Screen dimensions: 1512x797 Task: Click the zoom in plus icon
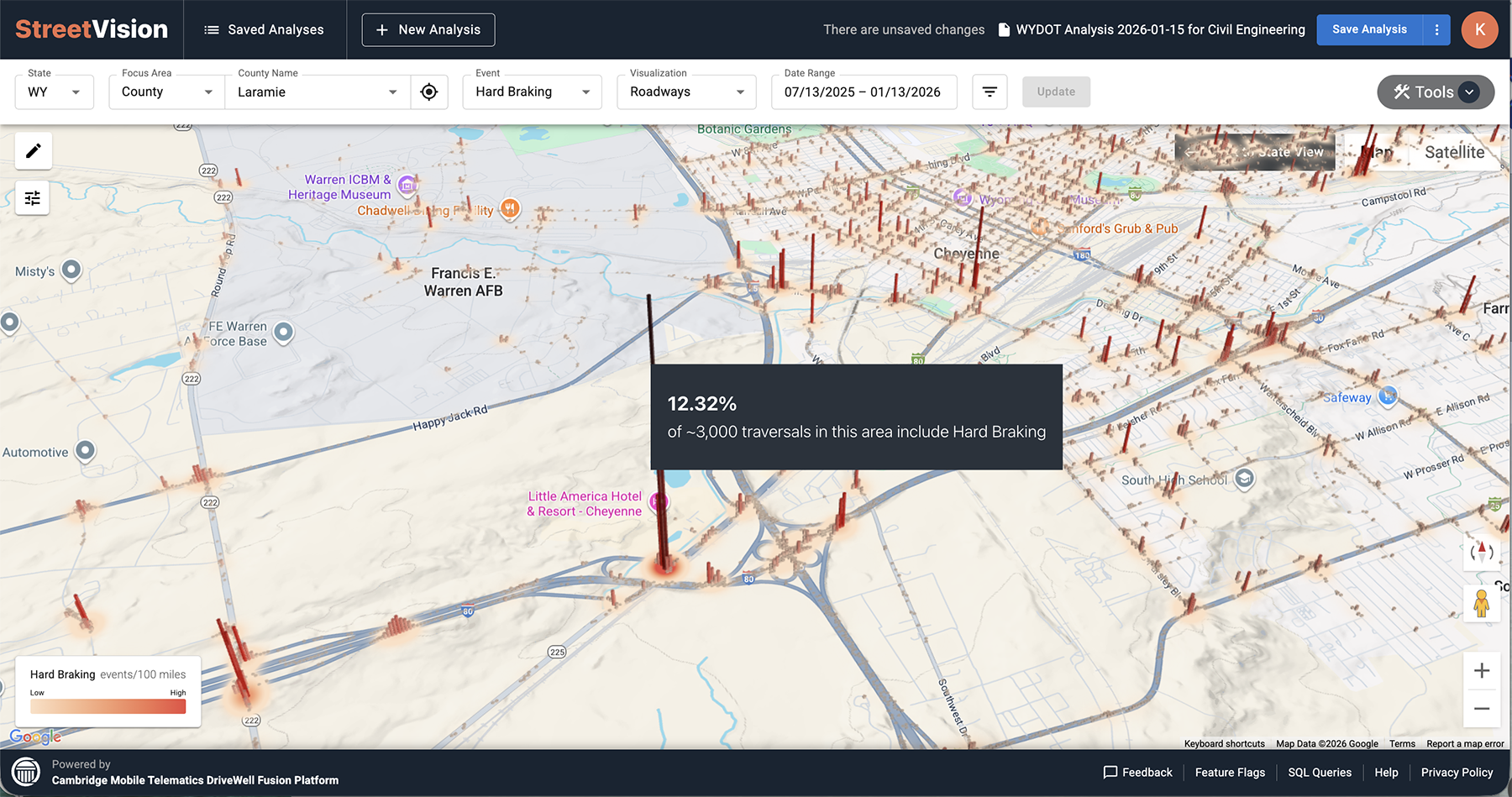1482,670
